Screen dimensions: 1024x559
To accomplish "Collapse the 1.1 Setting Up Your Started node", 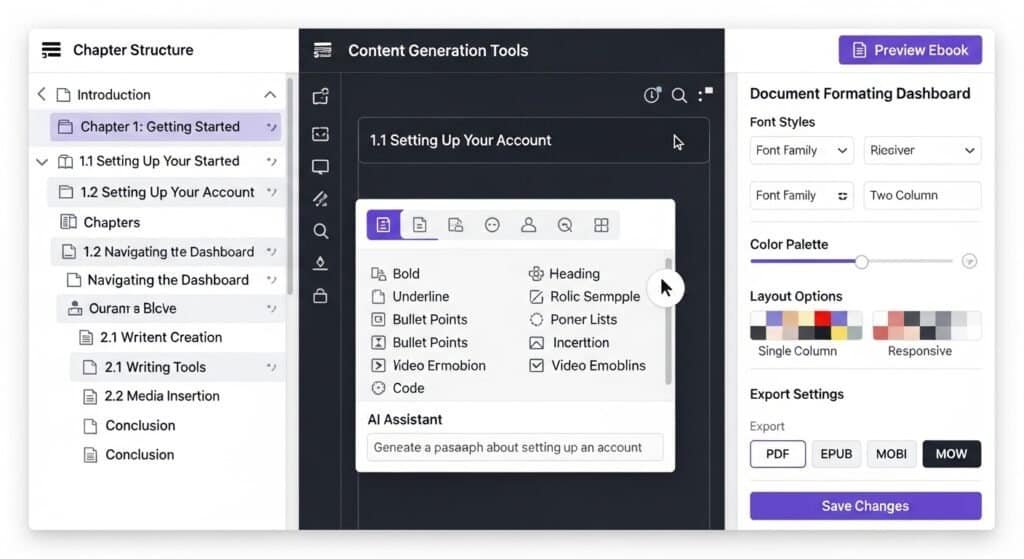I will coord(42,161).
